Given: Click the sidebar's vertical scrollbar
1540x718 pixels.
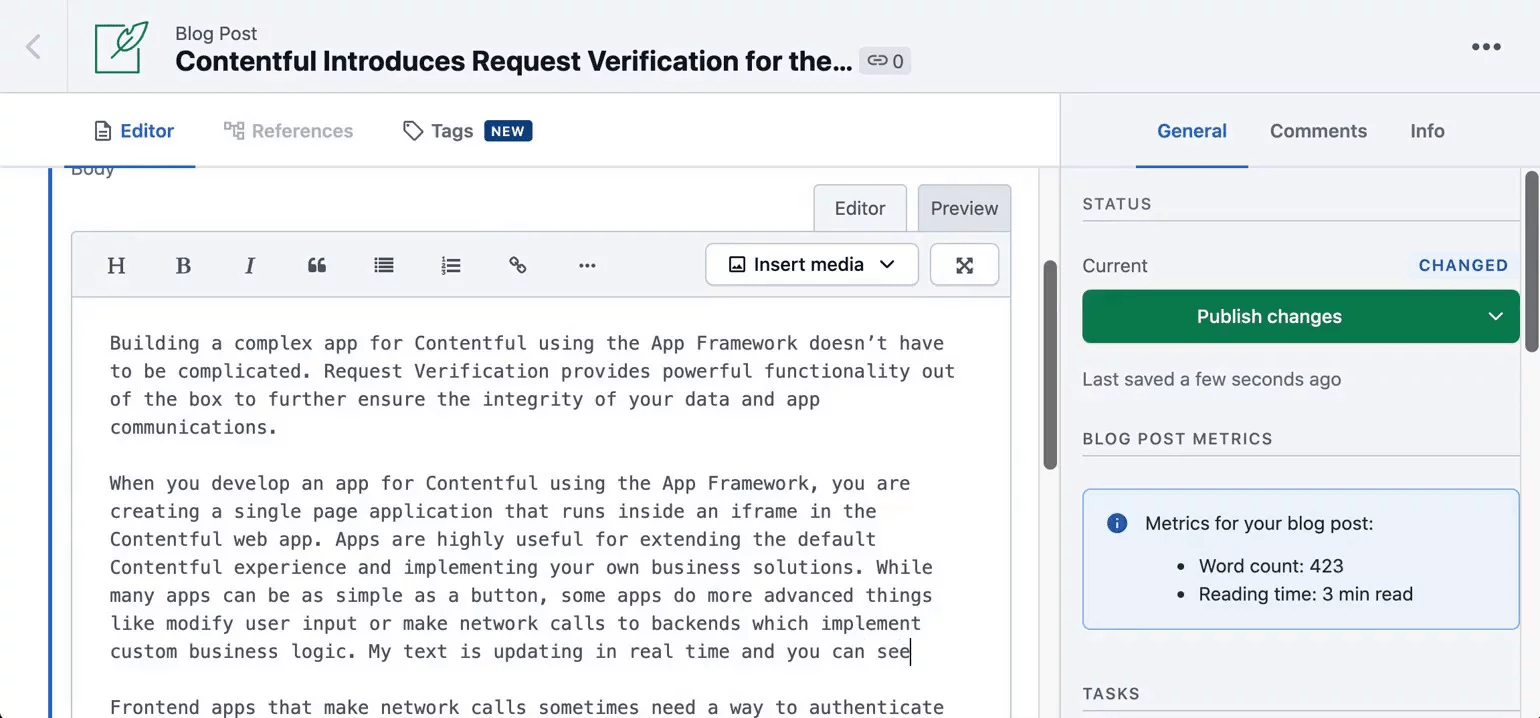Looking at the screenshot, I should 1532,262.
